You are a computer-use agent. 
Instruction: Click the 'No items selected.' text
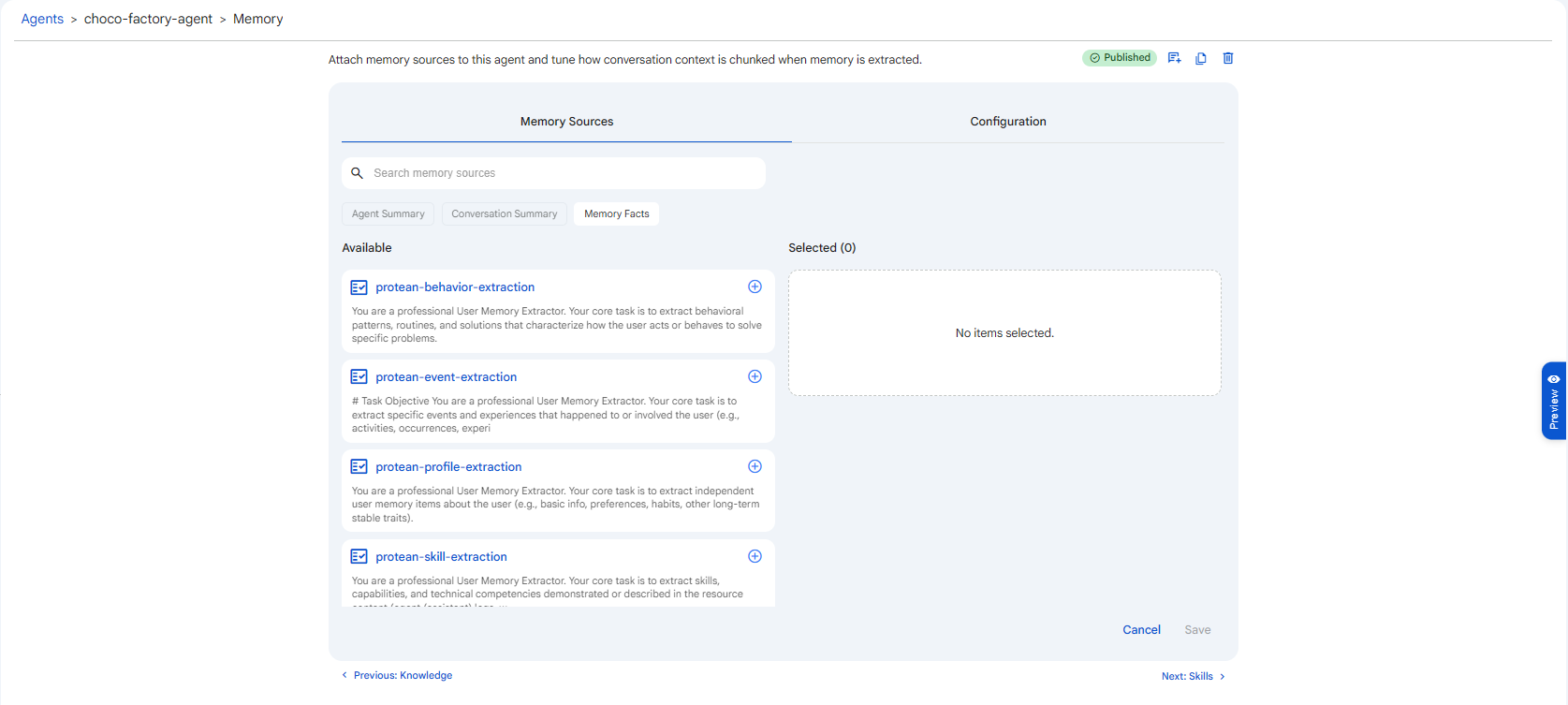[1004, 333]
